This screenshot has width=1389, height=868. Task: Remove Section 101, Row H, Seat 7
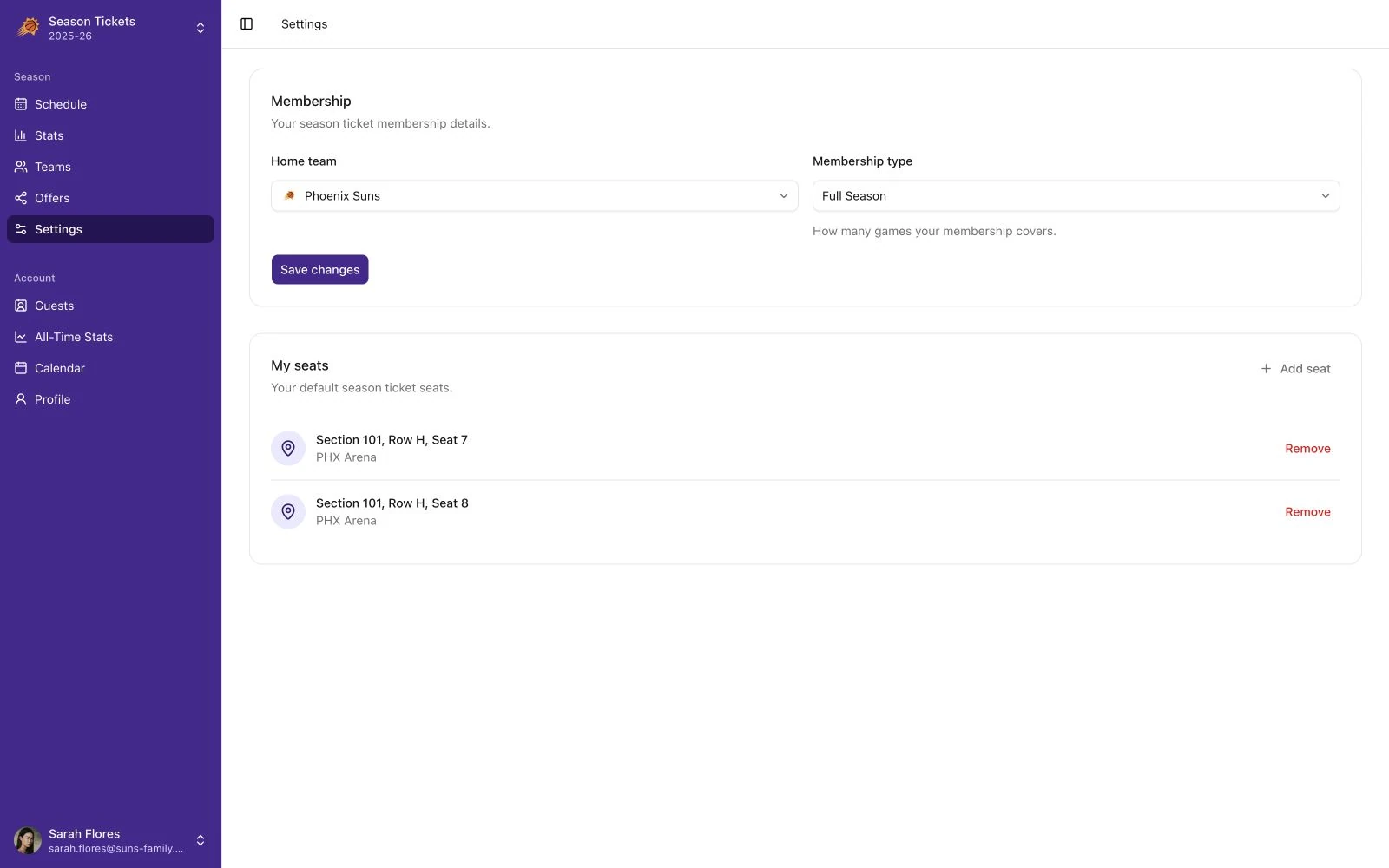coord(1307,449)
